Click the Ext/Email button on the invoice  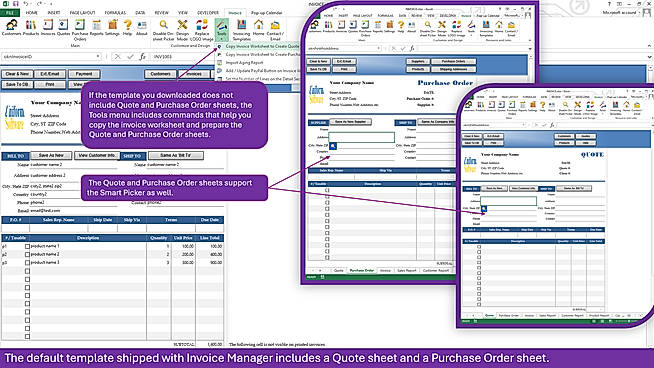[x=50, y=74]
